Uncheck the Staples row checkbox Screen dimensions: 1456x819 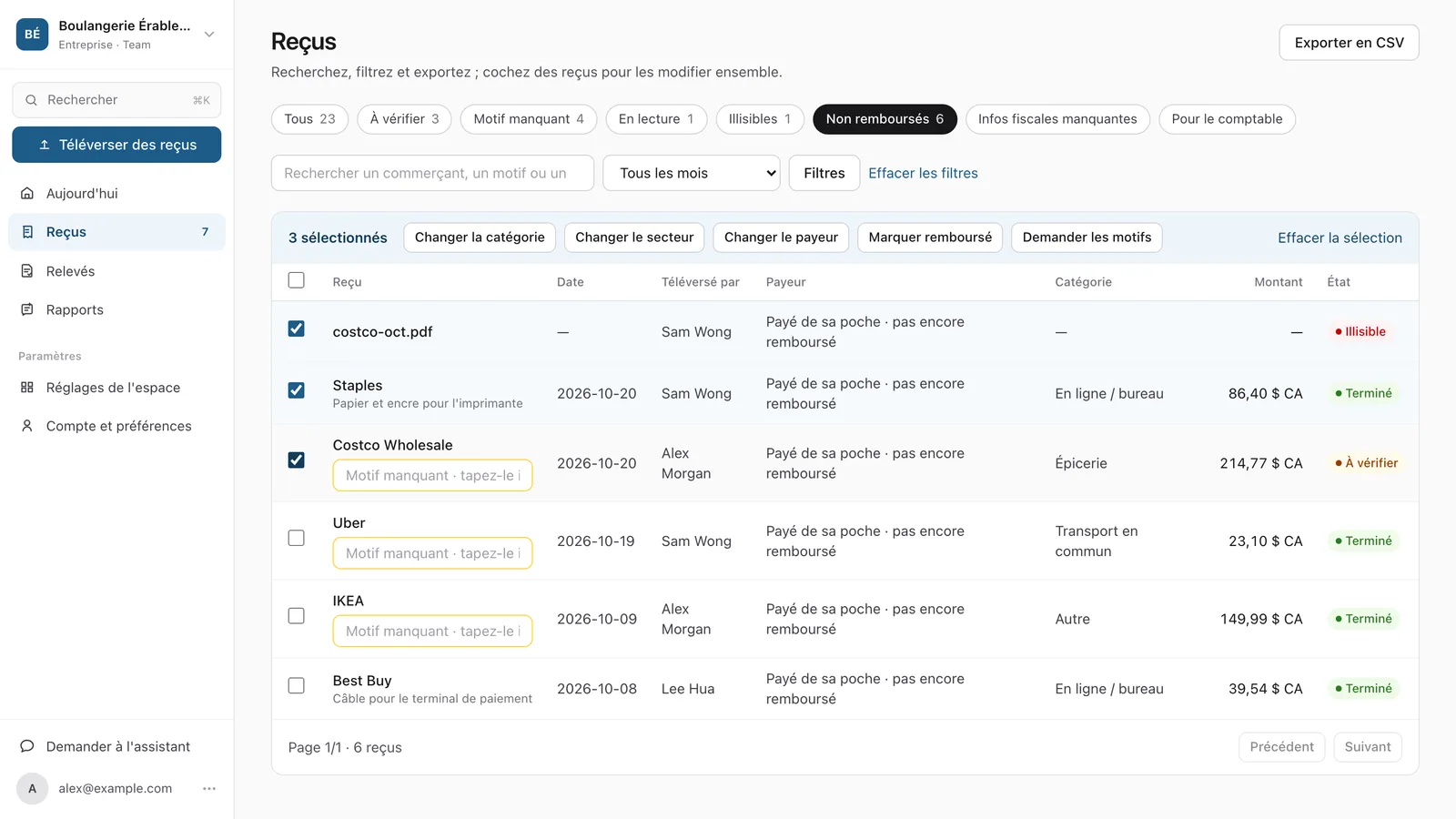tap(297, 390)
